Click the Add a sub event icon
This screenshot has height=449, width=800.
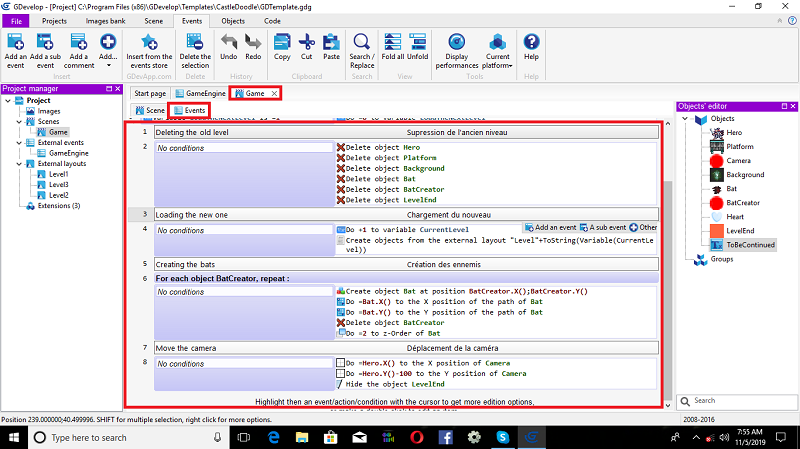coord(45,42)
